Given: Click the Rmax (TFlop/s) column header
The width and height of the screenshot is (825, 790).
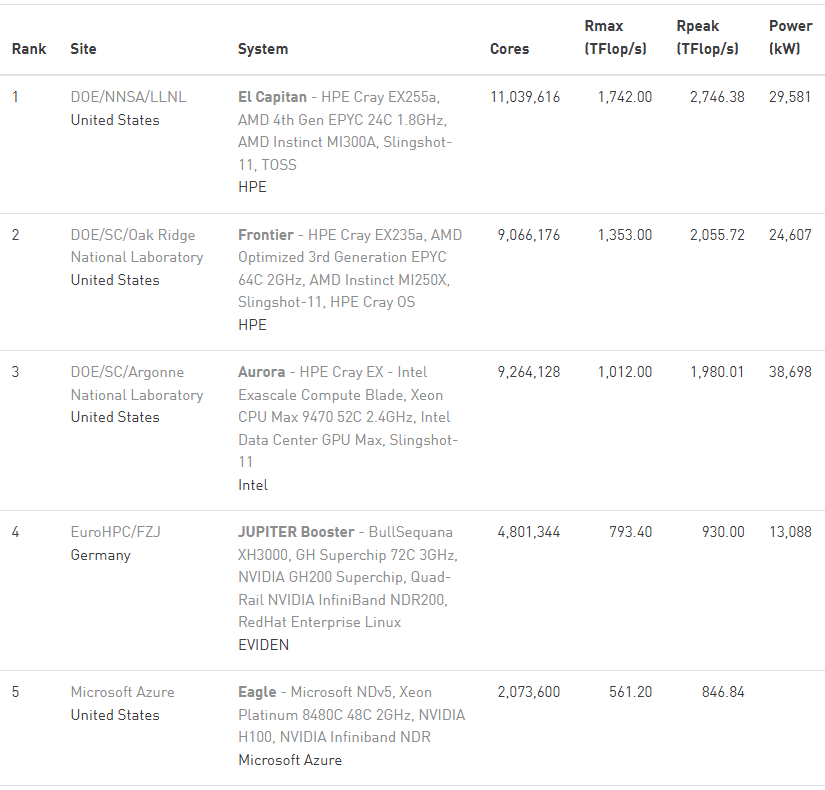Looking at the screenshot, I should 615,39.
